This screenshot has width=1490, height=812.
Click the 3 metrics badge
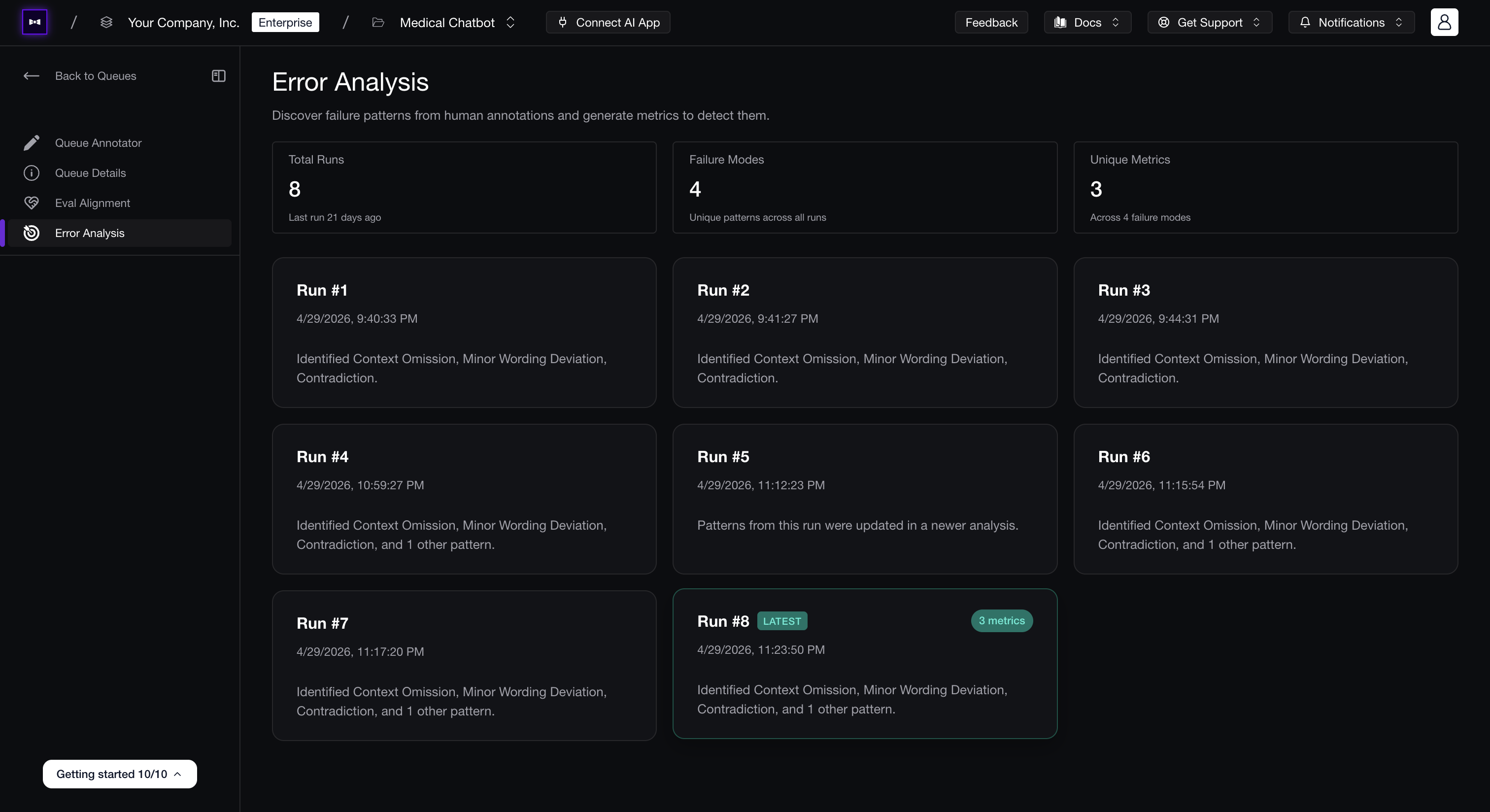[1002, 620]
